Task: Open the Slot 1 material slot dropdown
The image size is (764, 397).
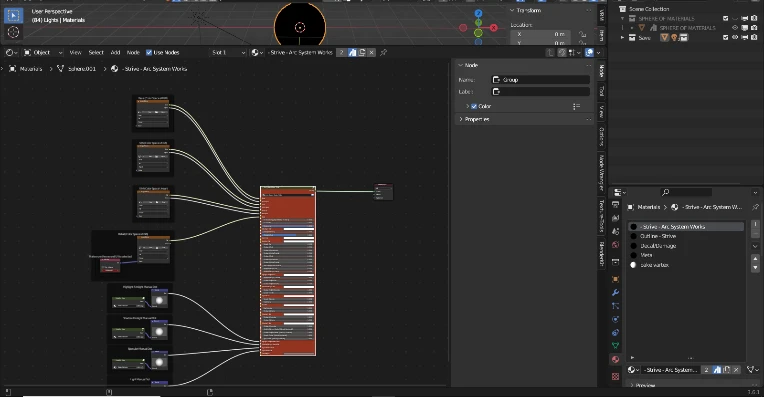Action: tap(228, 53)
